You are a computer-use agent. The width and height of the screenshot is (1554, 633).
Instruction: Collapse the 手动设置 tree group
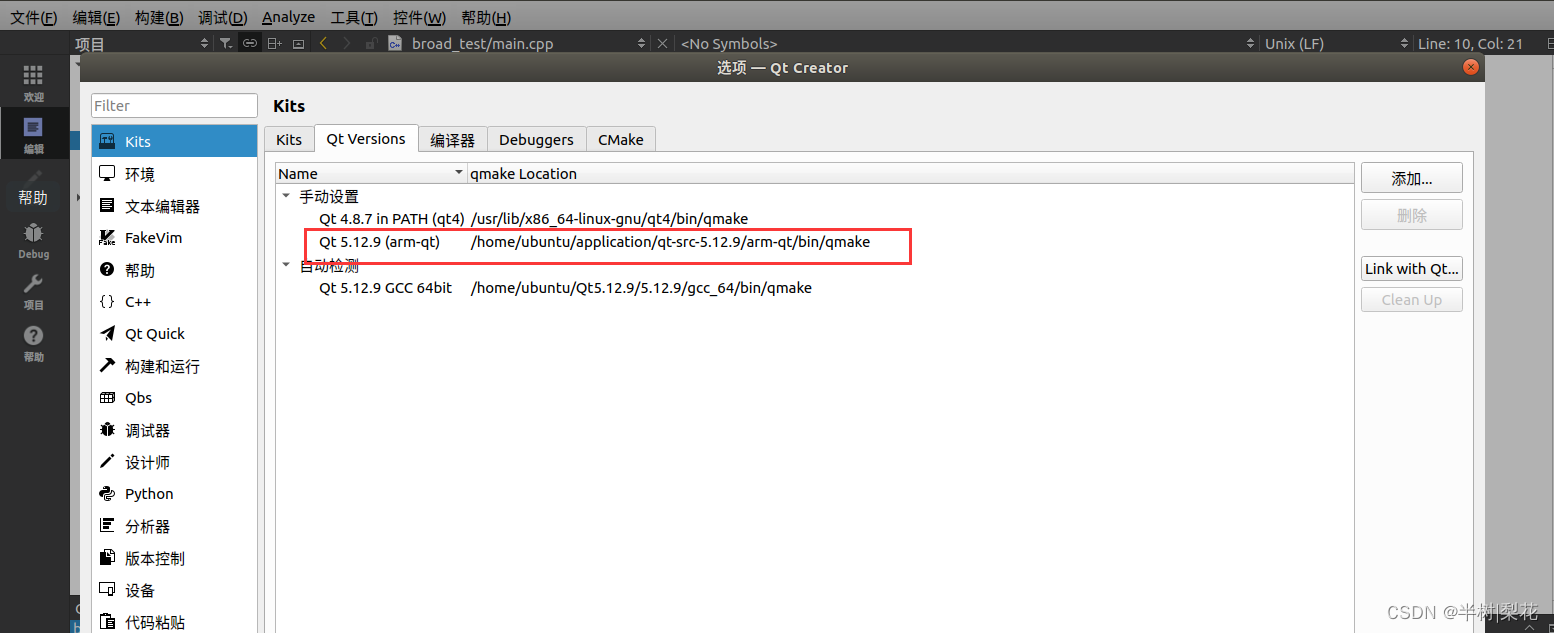(286, 196)
